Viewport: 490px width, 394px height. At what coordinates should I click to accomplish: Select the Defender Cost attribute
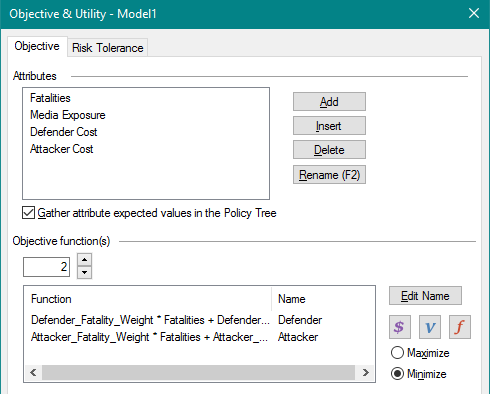pos(64,132)
